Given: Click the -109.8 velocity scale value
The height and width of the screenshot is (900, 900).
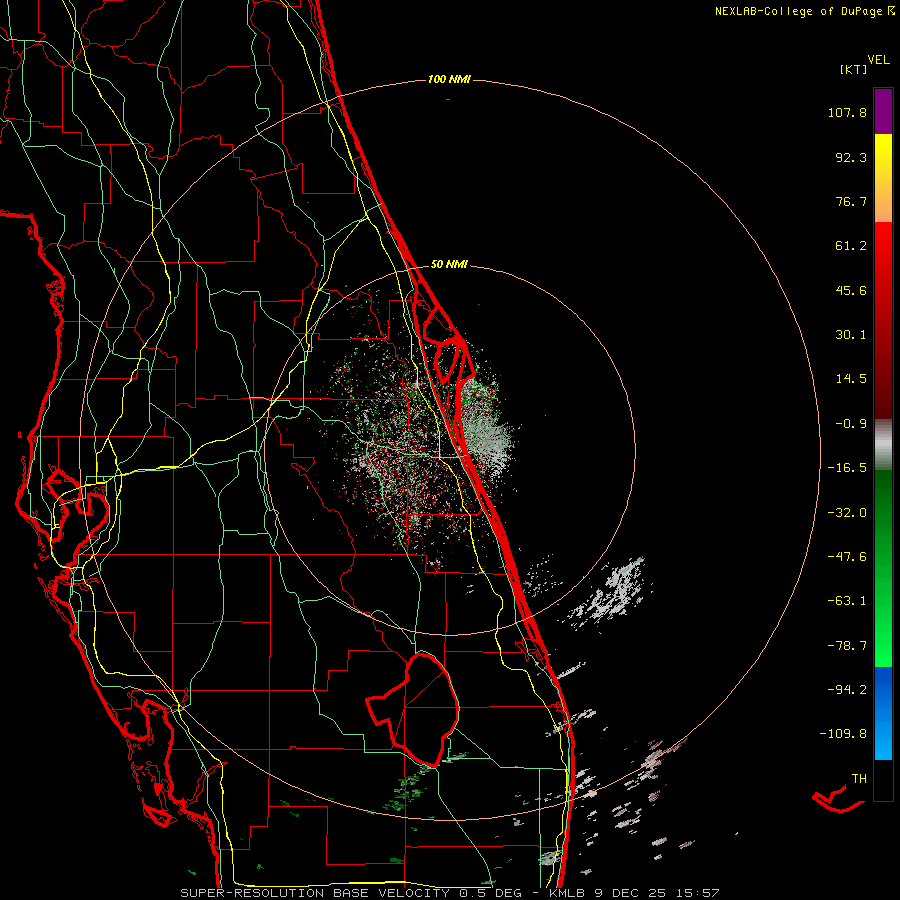Looking at the screenshot, I should click(x=843, y=734).
